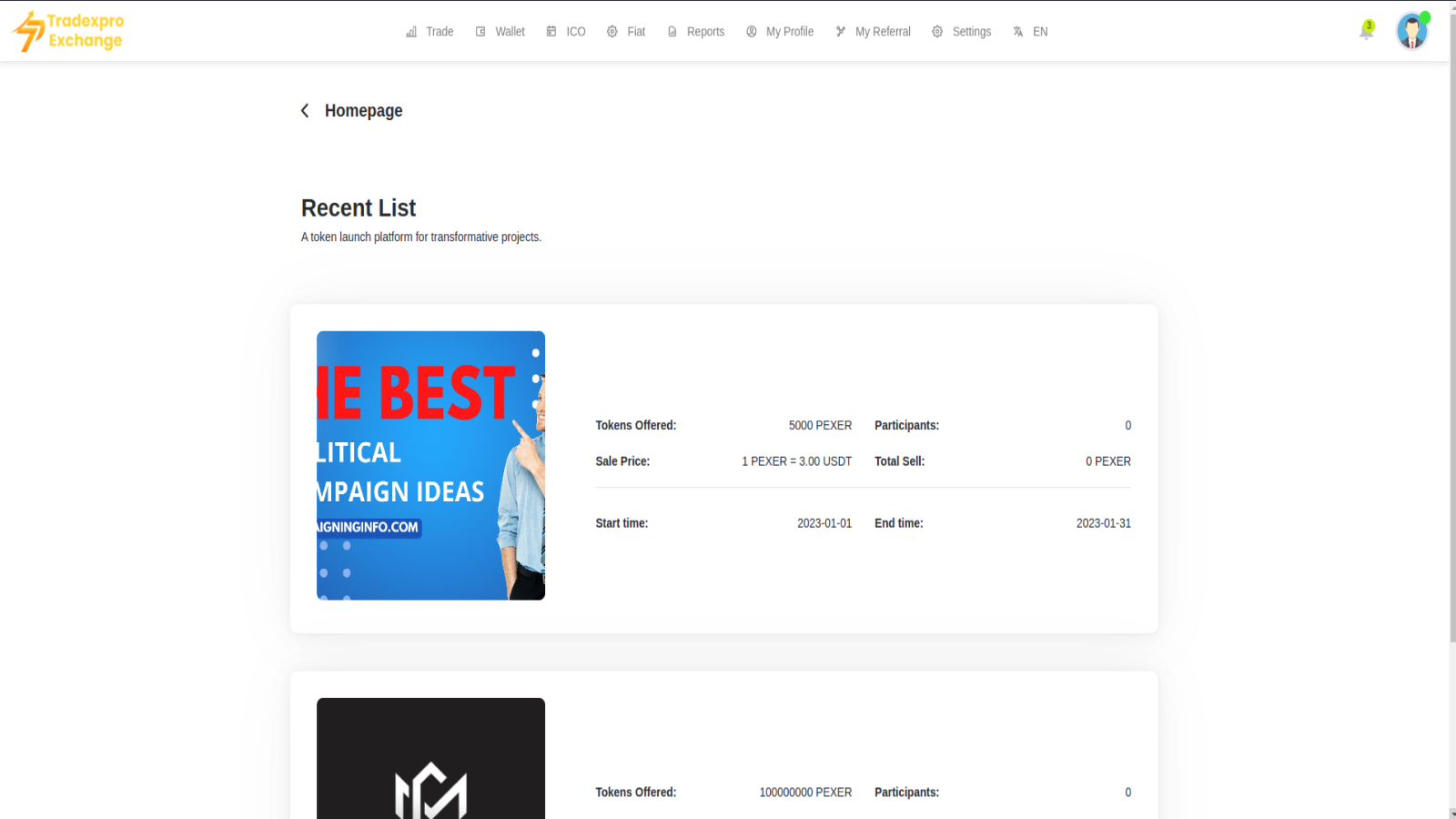Image resolution: width=1456 pixels, height=819 pixels.
Task: Open the EN language dropdown
Action: (x=1040, y=31)
